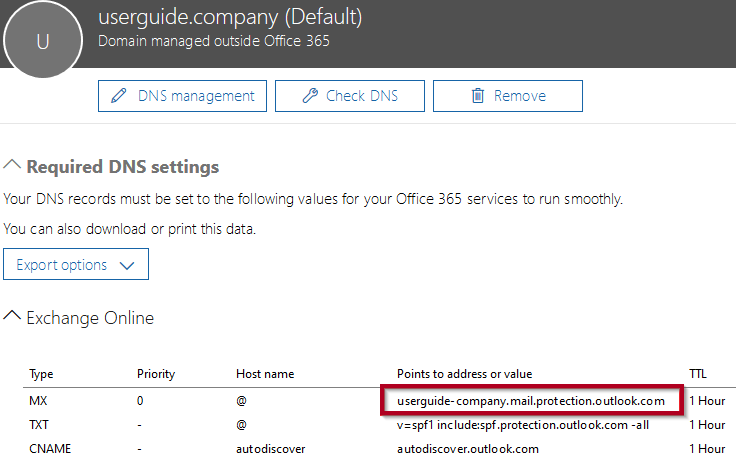
Task: Open the Export options dropdown
Action: click(76, 265)
